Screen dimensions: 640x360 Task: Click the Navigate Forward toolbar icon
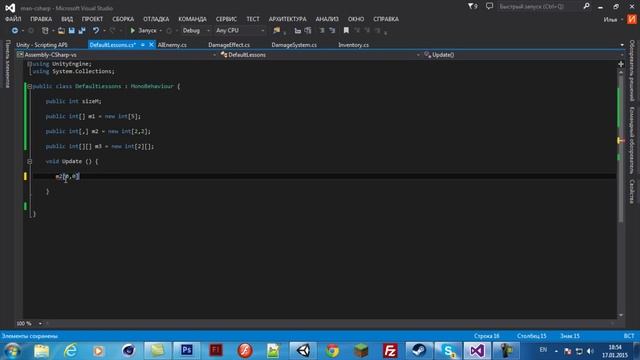point(31,31)
